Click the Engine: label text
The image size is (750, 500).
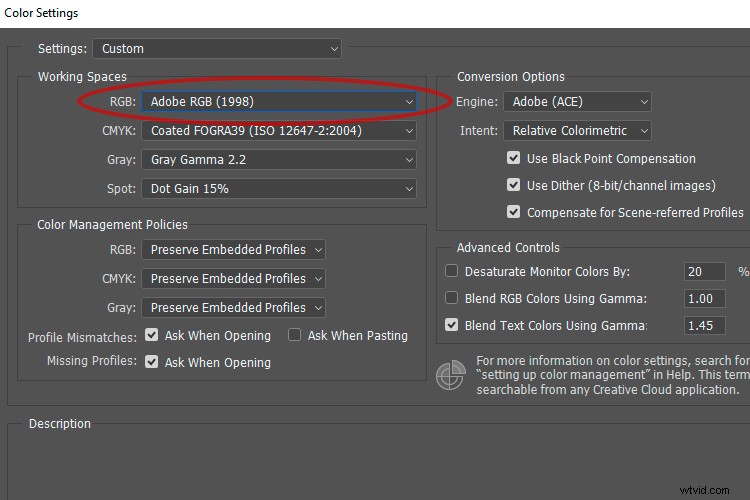(476, 102)
